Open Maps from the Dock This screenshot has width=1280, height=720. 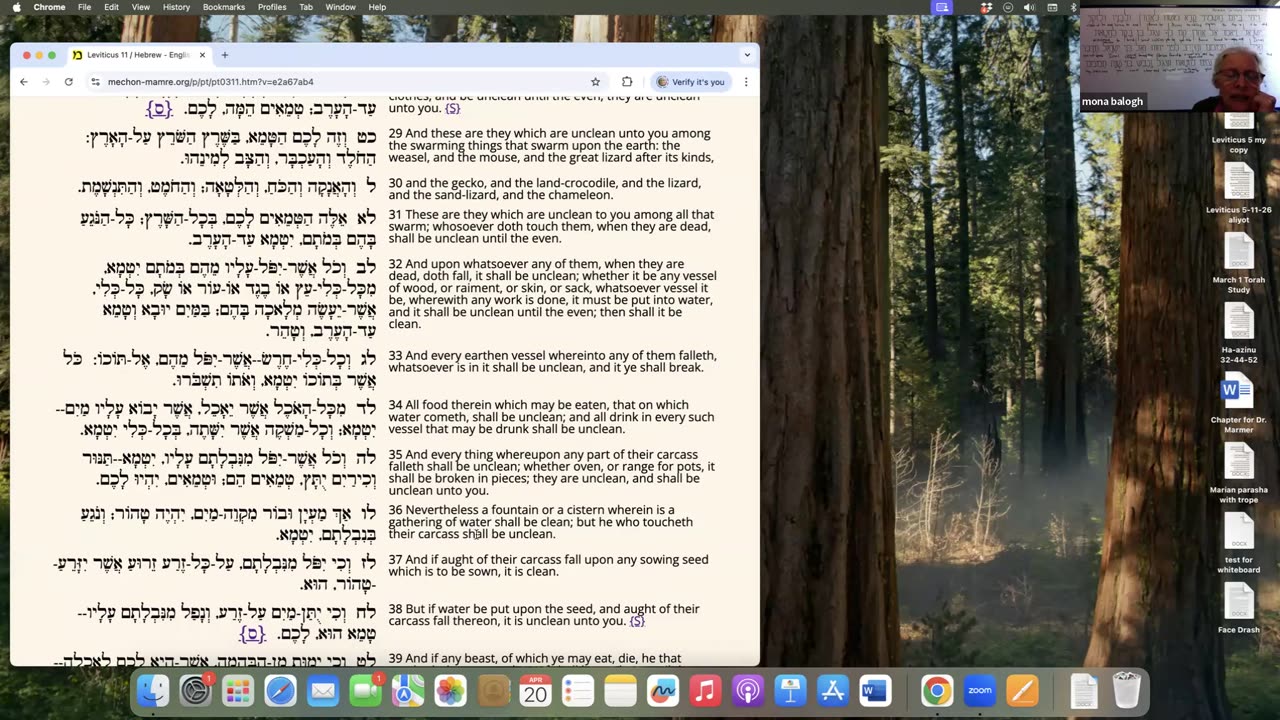point(408,690)
